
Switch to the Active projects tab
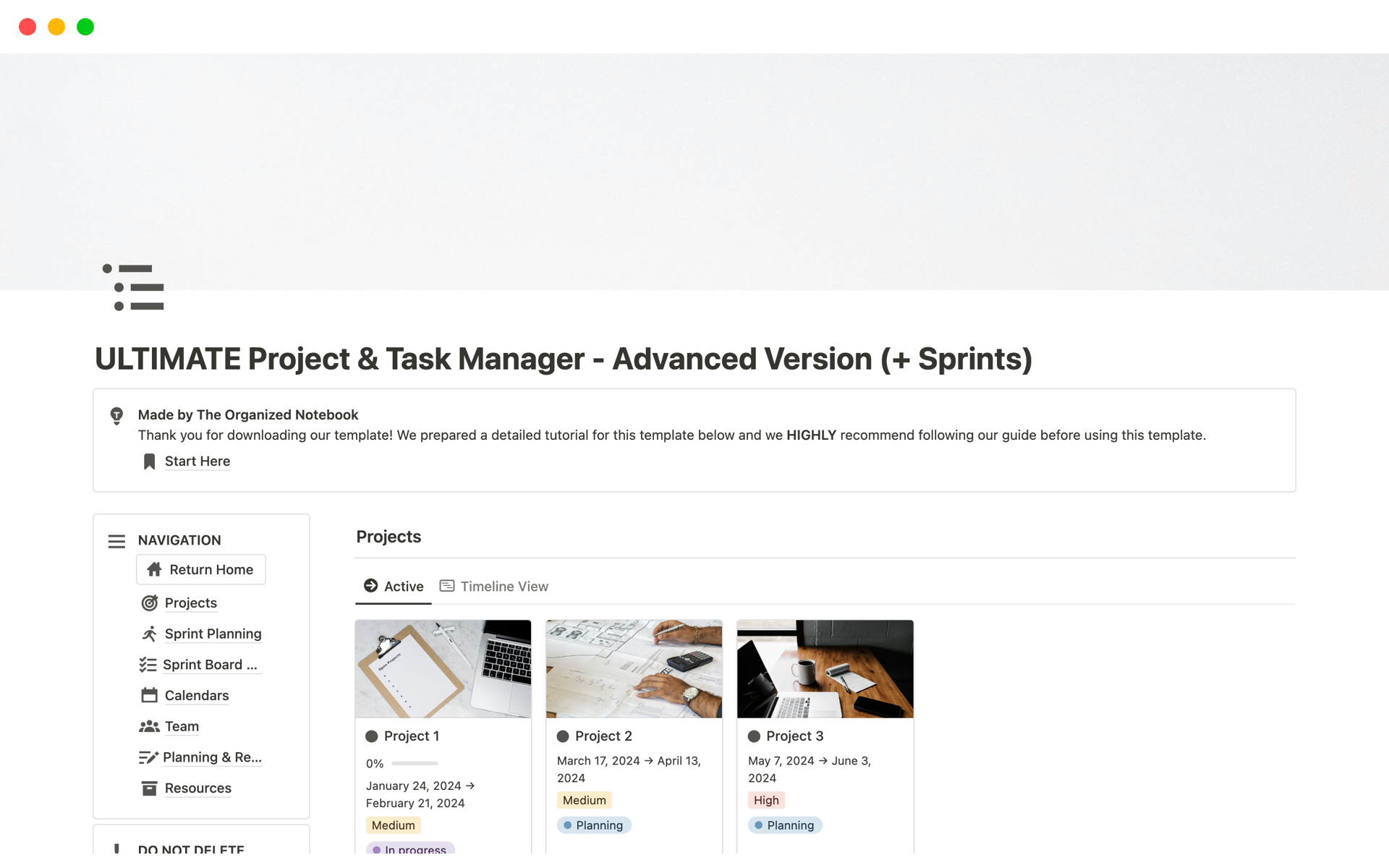(x=394, y=587)
